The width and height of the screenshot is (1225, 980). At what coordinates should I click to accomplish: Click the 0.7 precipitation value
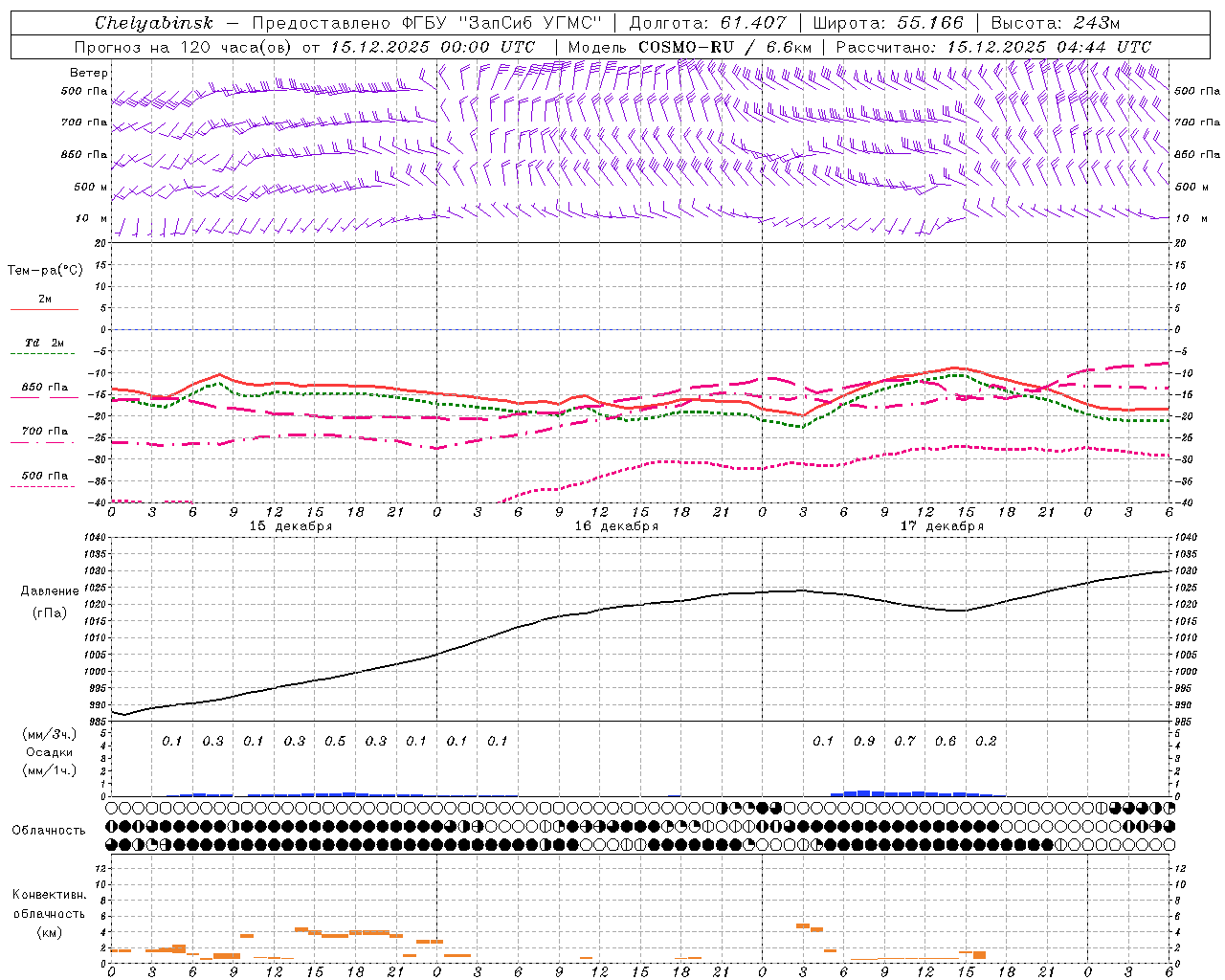[x=904, y=742]
